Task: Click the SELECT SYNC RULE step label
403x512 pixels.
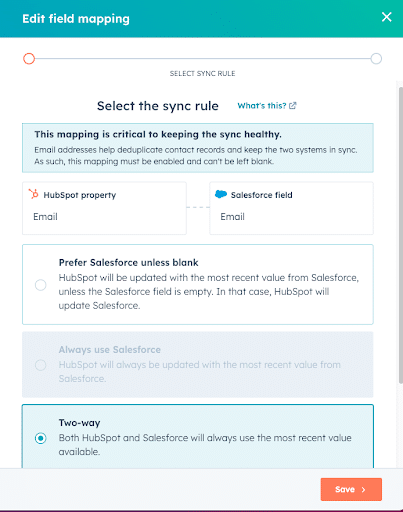Action: [202, 73]
